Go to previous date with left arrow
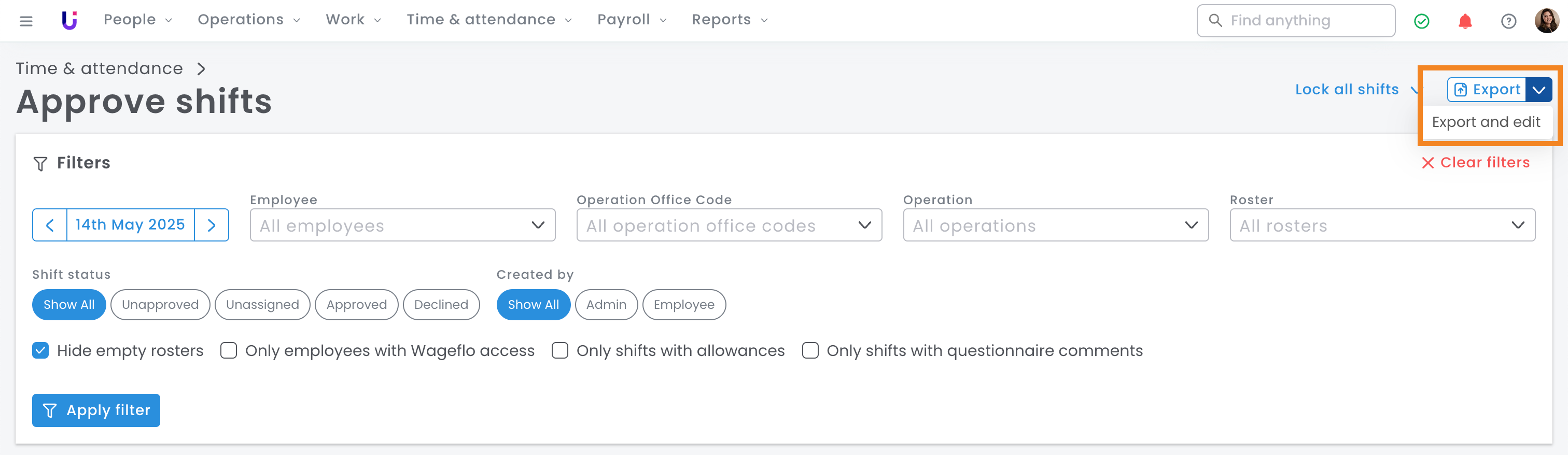Screen dimensions: 1568x455 point(50,225)
